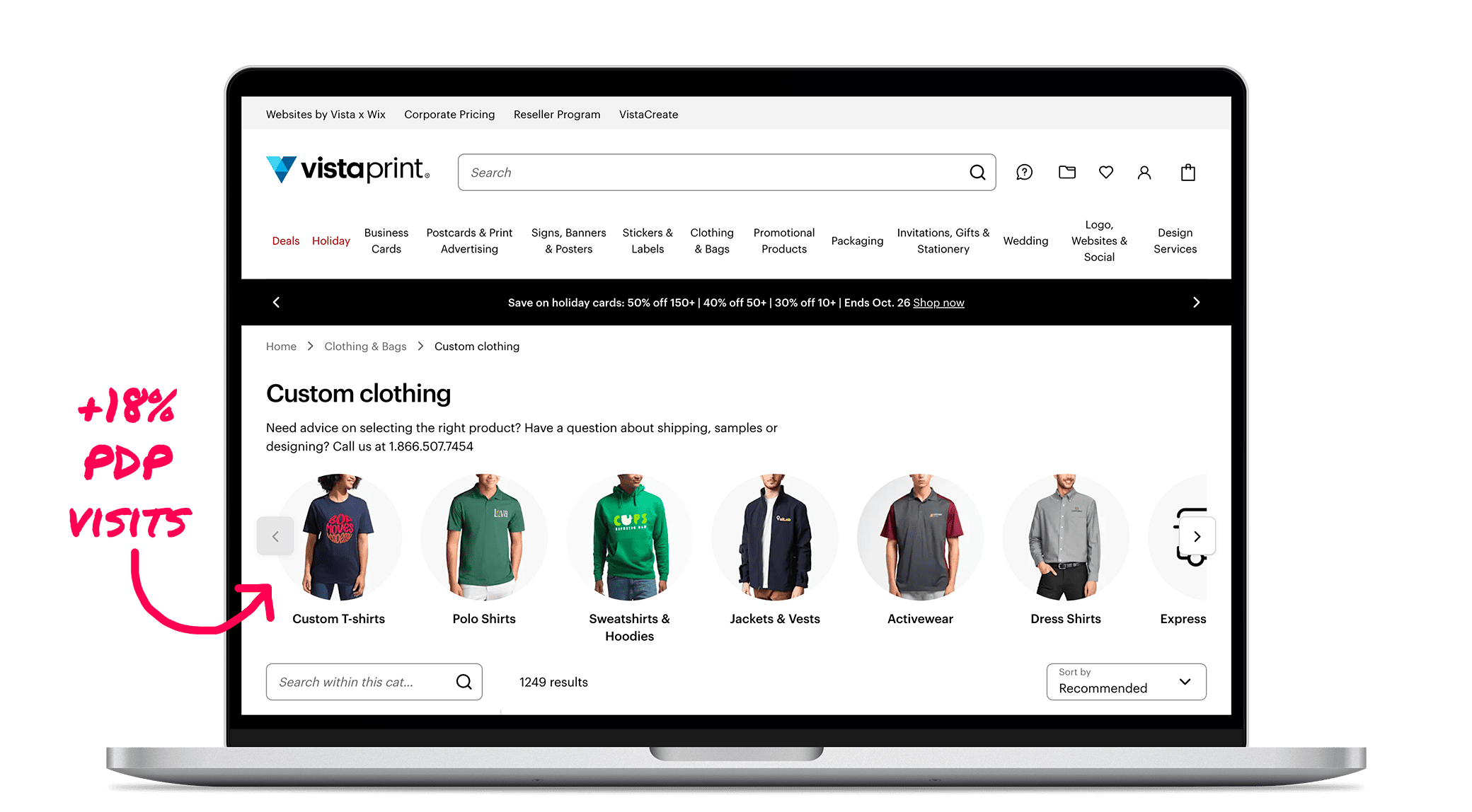Show next promo banner message

pos(1196,302)
